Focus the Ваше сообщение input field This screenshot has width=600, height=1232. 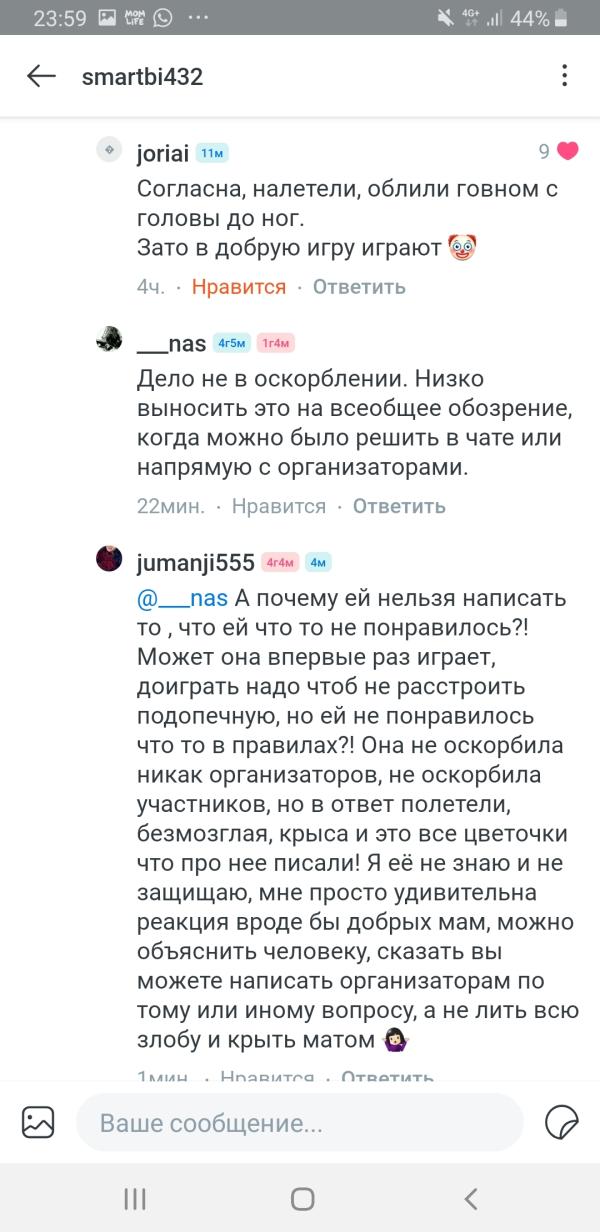(x=300, y=1122)
